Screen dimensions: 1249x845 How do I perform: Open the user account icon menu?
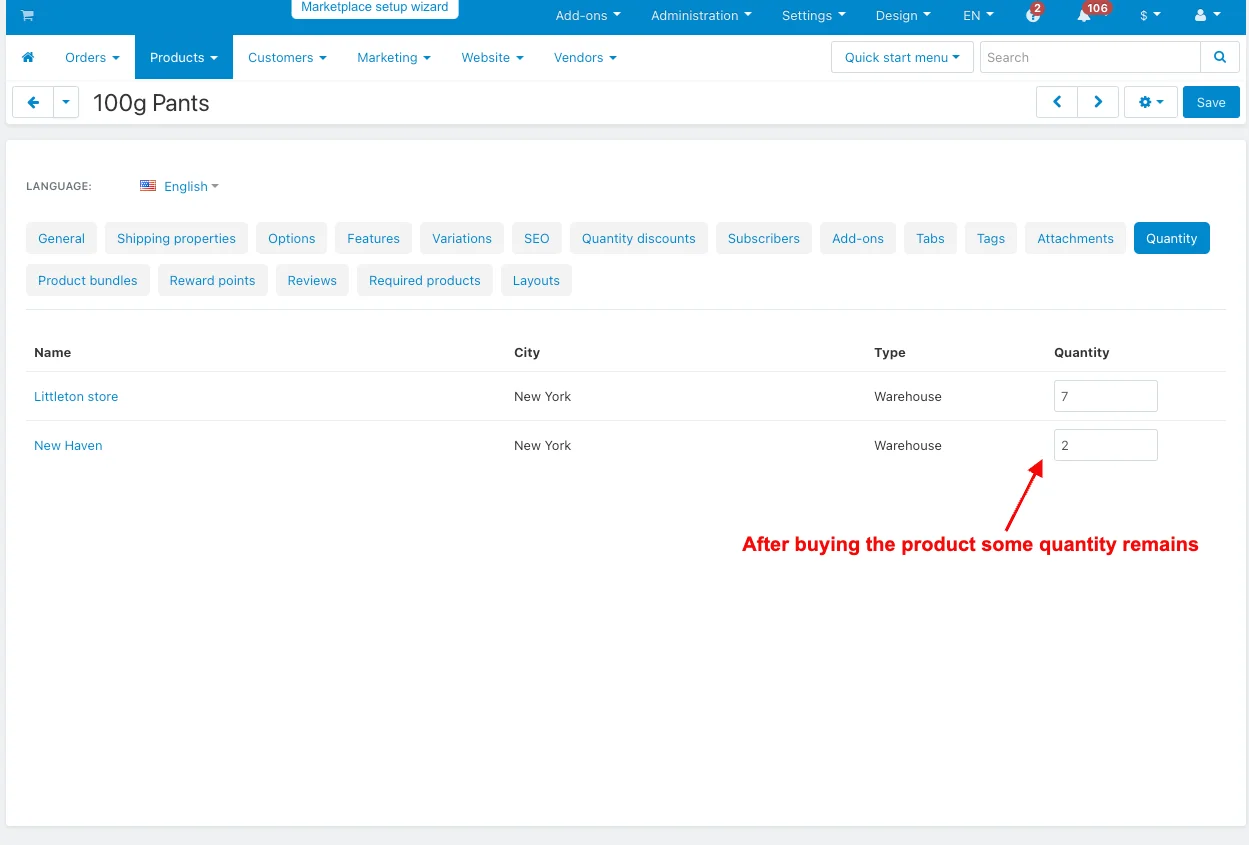coord(1207,16)
